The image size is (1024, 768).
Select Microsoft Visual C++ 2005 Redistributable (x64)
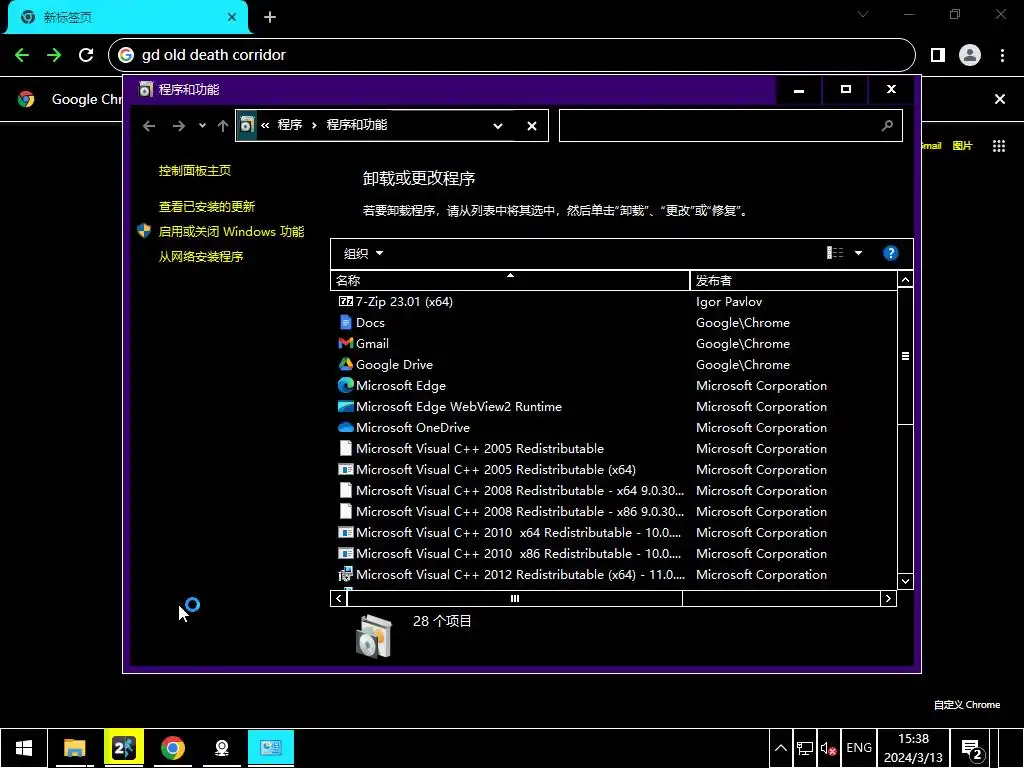[x=495, y=470]
